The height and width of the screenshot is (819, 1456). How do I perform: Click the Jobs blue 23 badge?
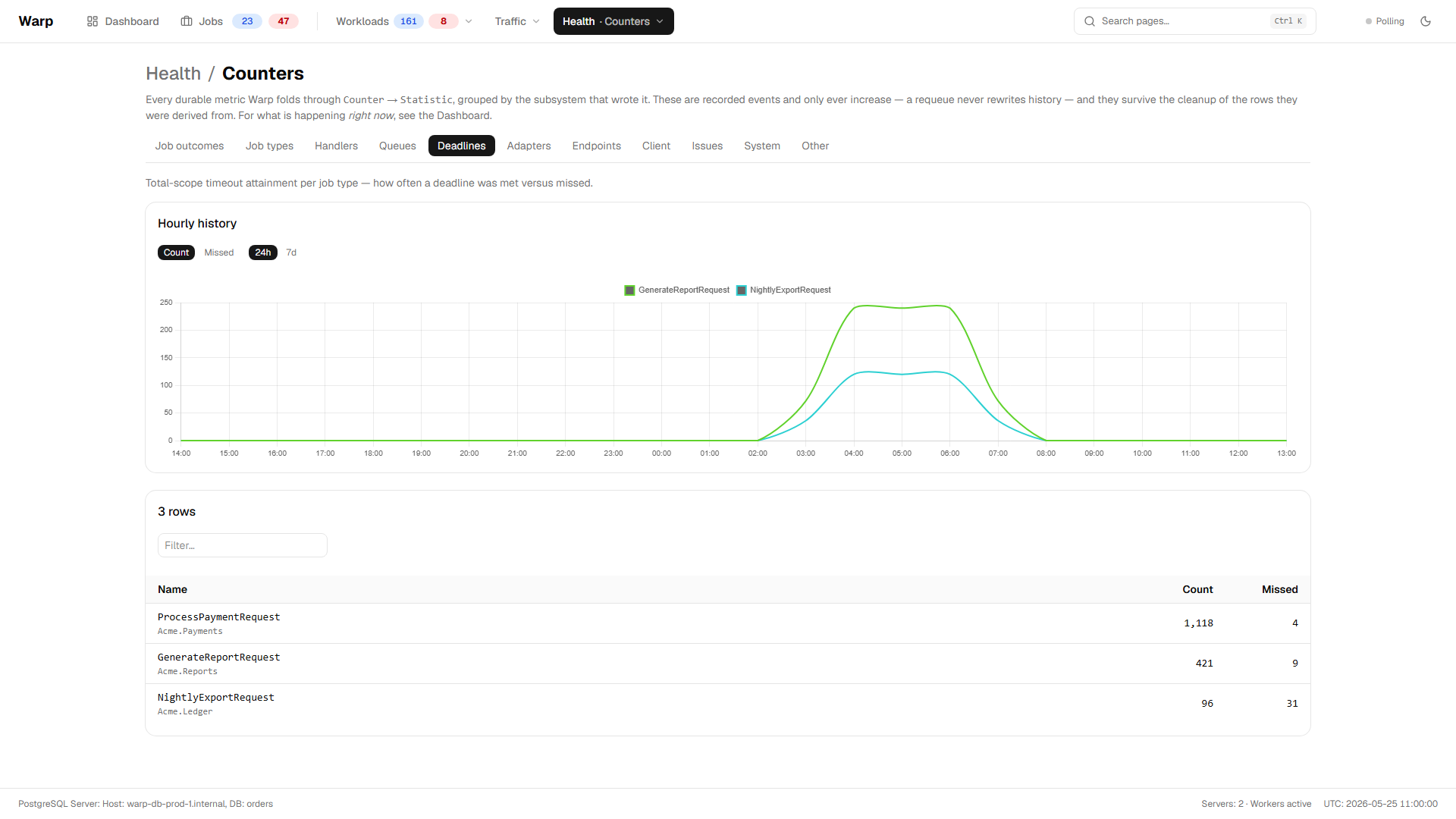coord(247,21)
